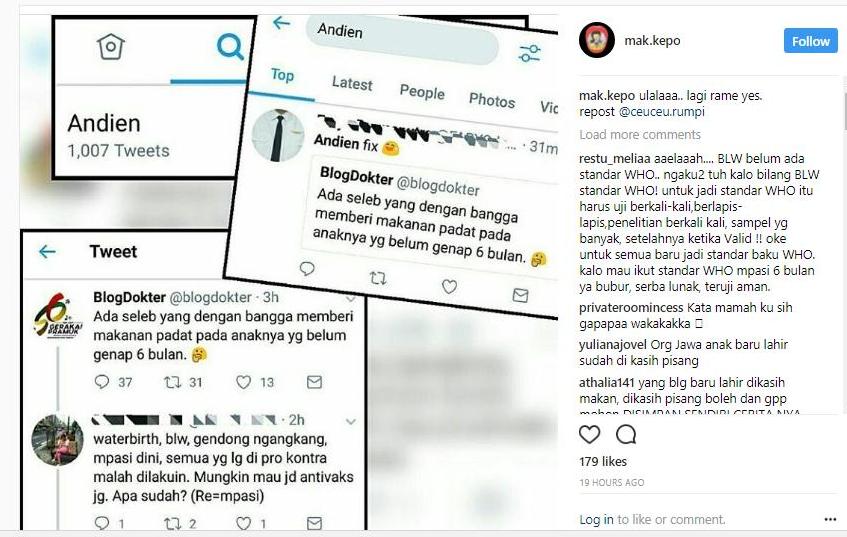Viewport: 847px width, 537px height.
Task: Tap the blue search magnifier icon
Action: (x=230, y=47)
